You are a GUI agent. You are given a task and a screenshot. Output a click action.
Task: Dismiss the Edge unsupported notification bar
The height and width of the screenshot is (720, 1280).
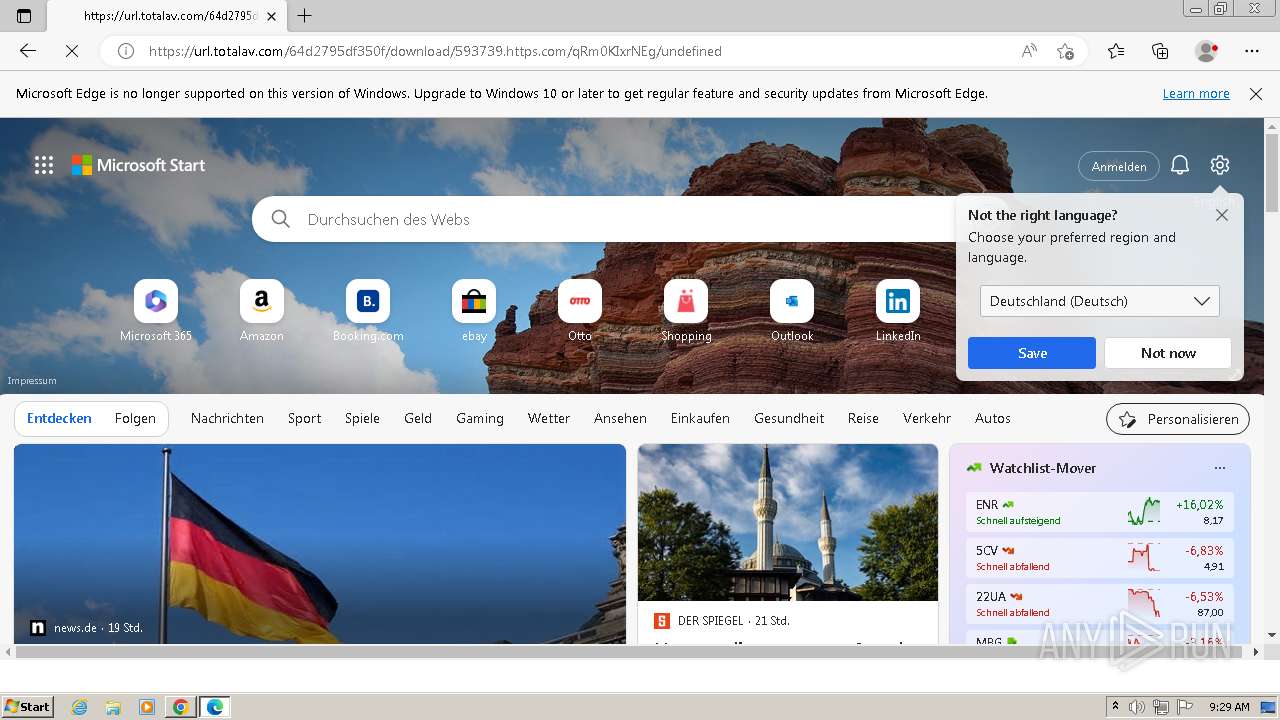point(1256,94)
